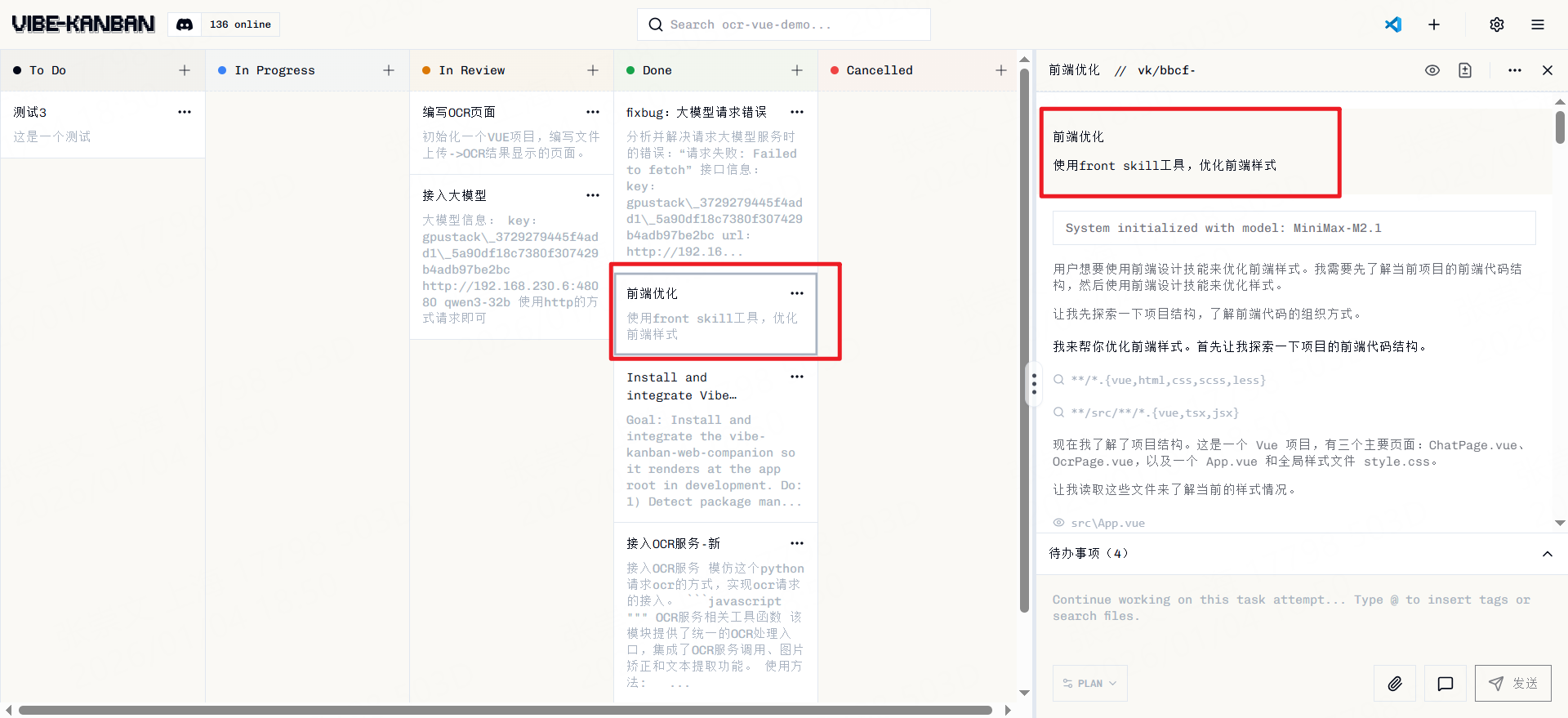Click the src\App.vue file read entry

[x=1099, y=523]
